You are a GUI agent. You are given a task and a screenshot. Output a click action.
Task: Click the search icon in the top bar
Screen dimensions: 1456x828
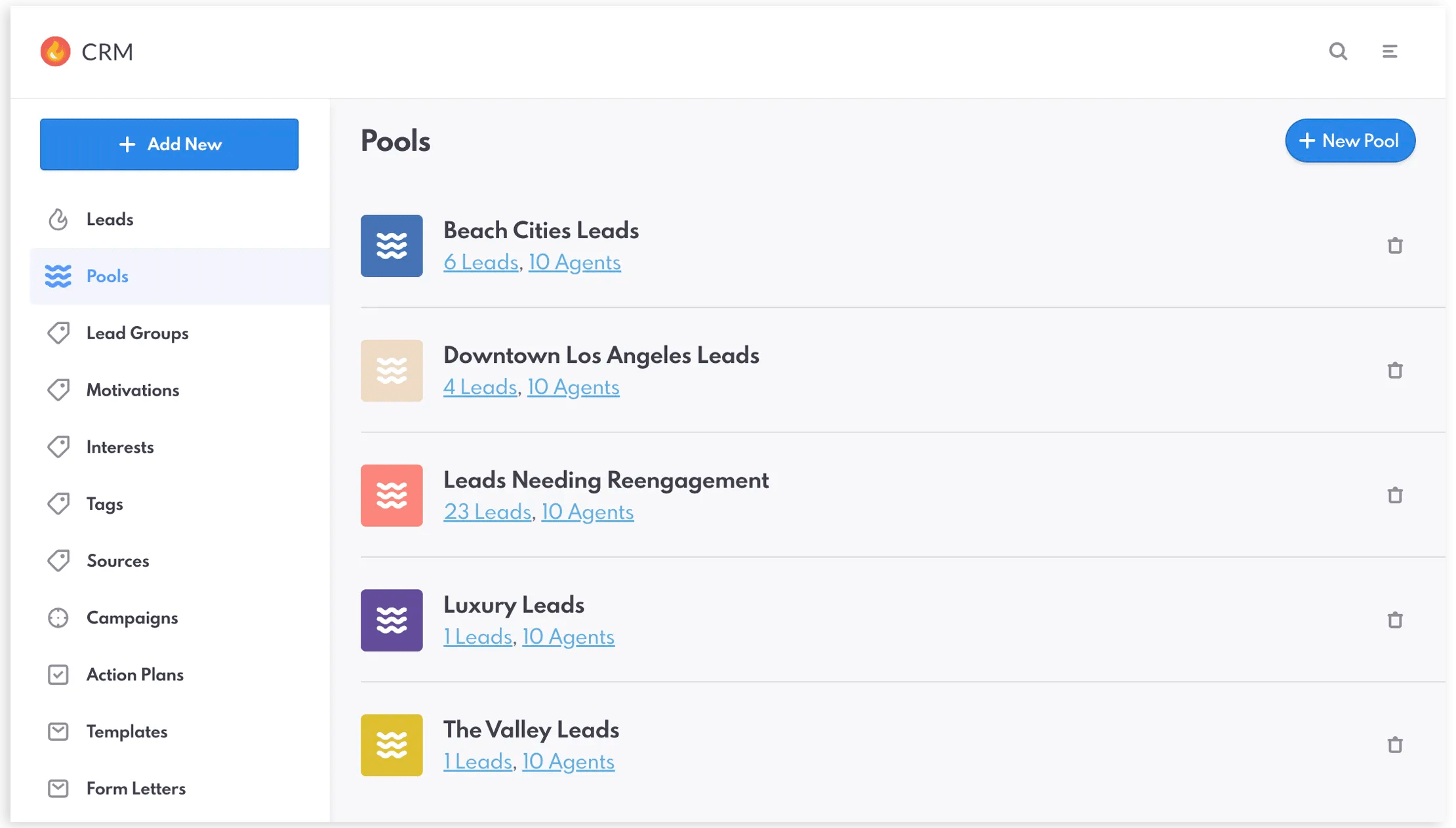tap(1339, 51)
